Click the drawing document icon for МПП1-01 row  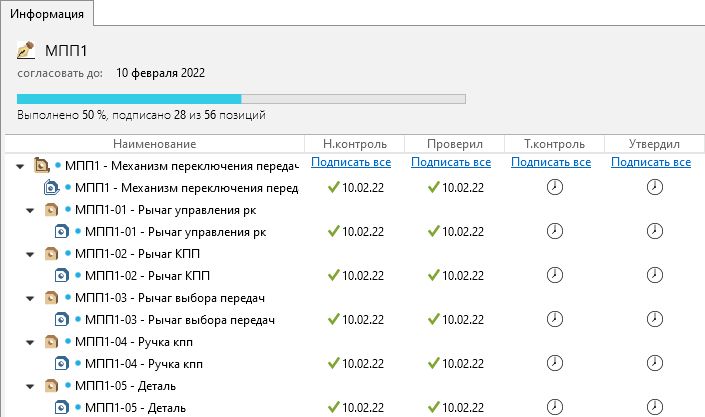[62, 232]
